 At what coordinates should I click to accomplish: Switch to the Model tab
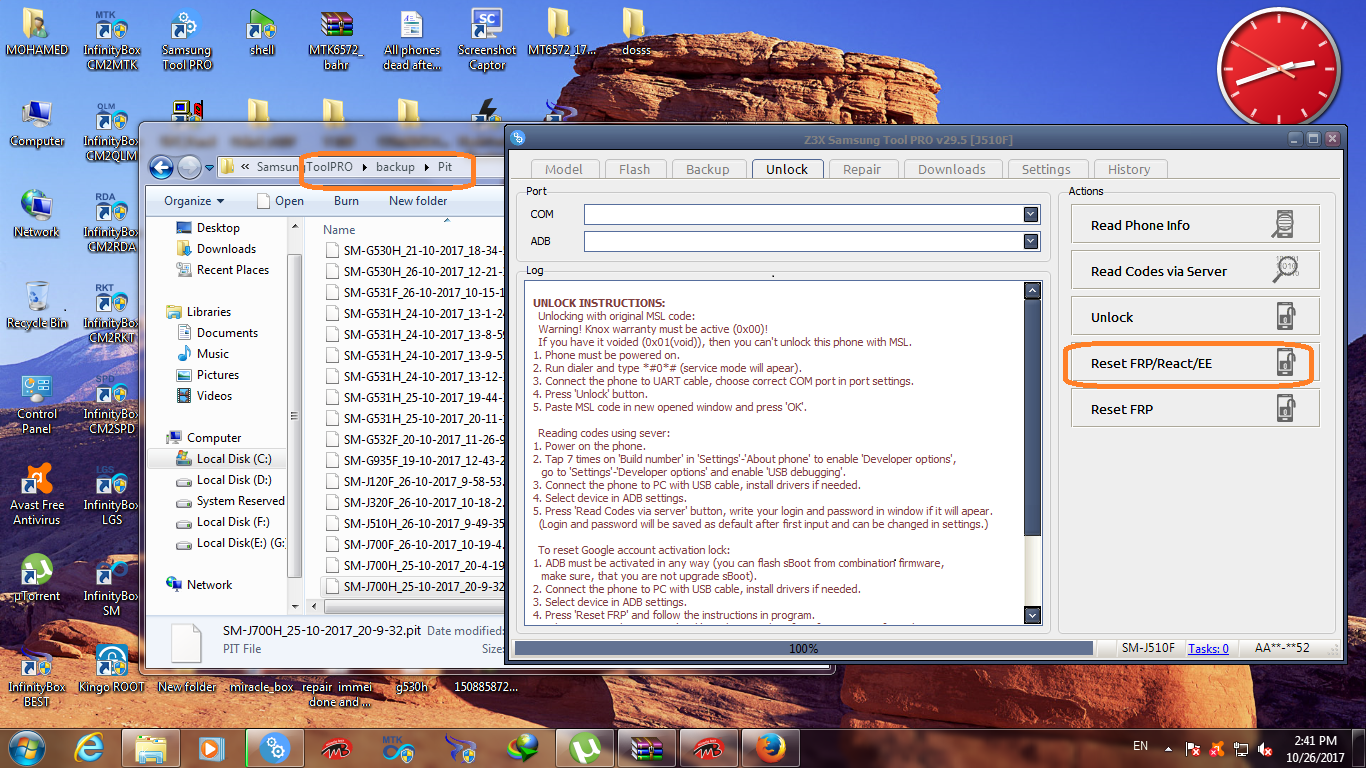[x=564, y=169]
